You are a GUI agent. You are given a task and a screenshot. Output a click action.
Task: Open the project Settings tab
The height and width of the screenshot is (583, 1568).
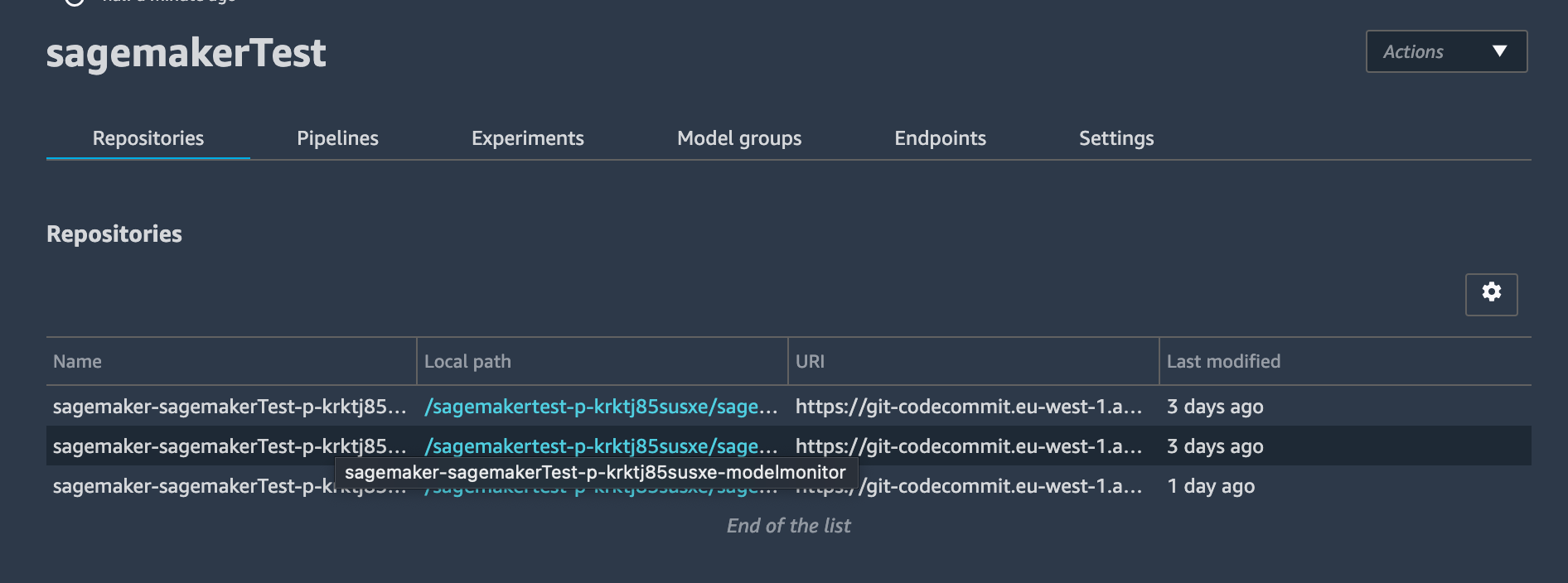click(x=1116, y=138)
